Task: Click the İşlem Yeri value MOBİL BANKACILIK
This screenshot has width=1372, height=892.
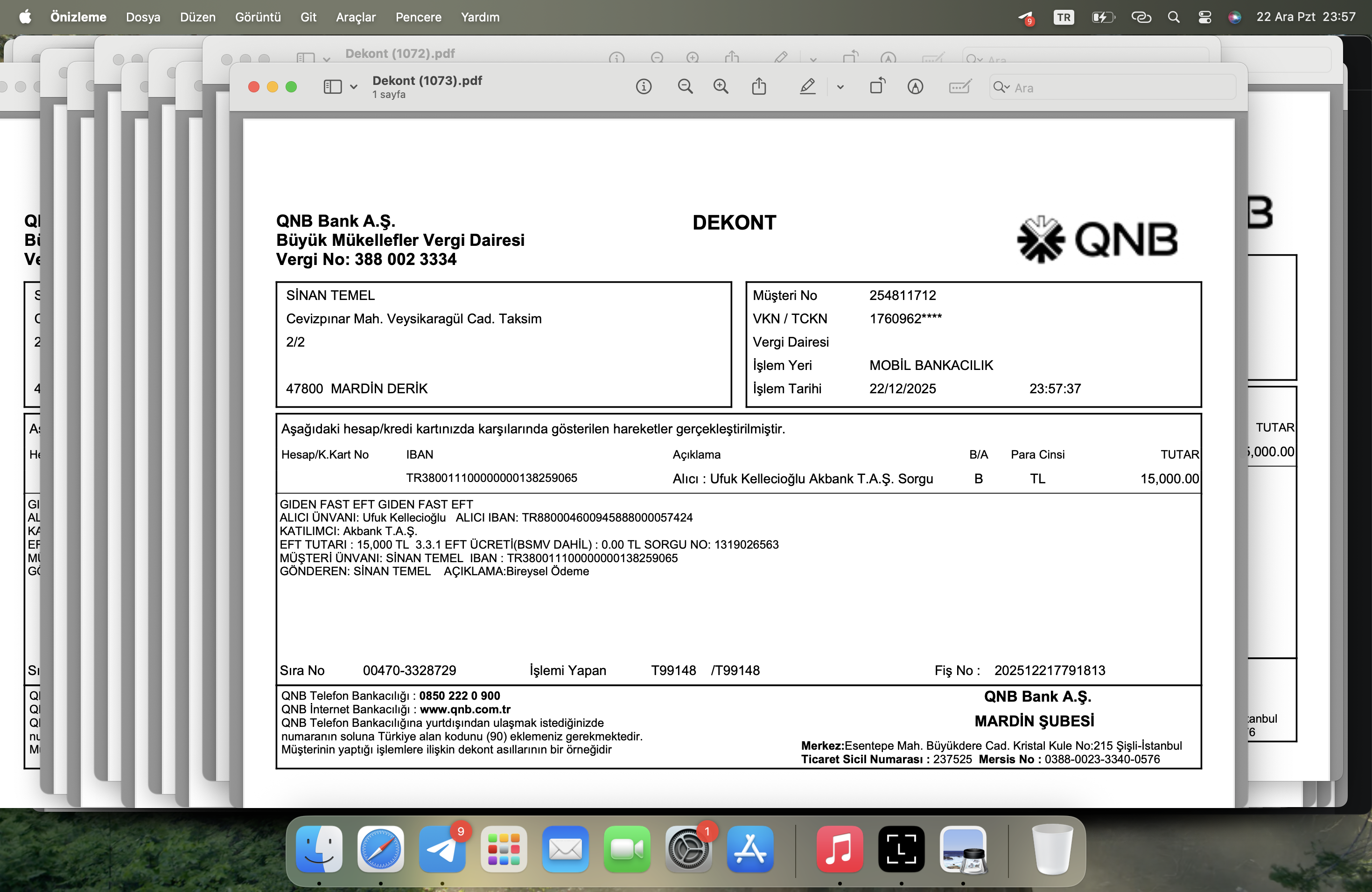Action: [931, 365]
